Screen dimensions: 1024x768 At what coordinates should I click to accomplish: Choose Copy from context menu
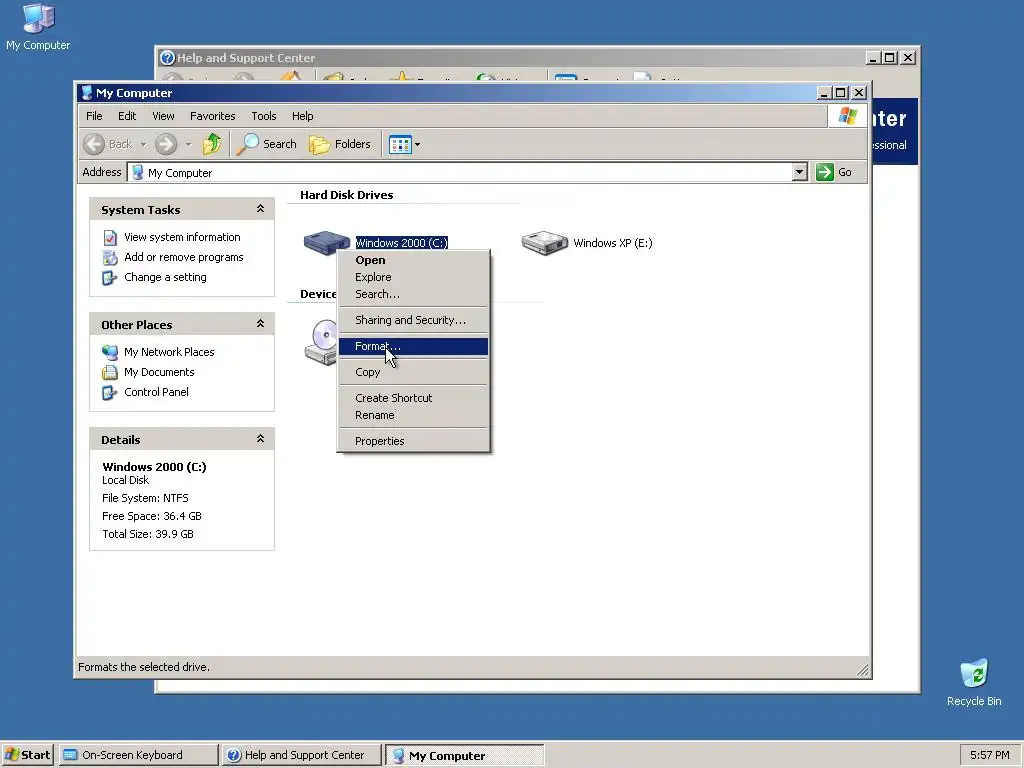[x=413, y=372]
